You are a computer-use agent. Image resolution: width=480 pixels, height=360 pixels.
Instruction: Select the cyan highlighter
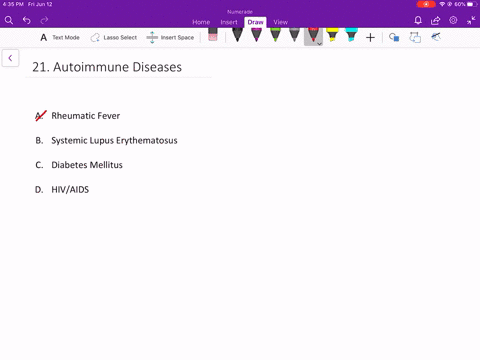pos(351,35)
